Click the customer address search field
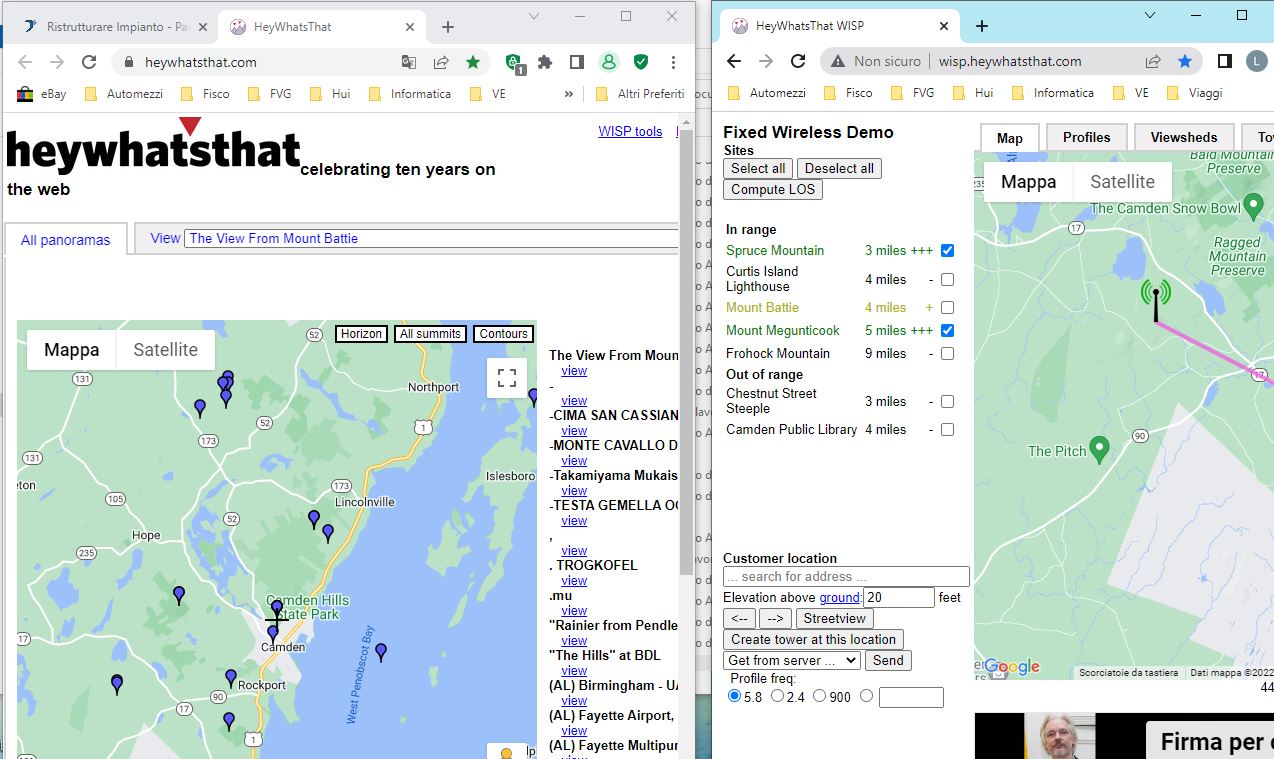Viewport: 1274px width, 759px height. tap(846, 576)
